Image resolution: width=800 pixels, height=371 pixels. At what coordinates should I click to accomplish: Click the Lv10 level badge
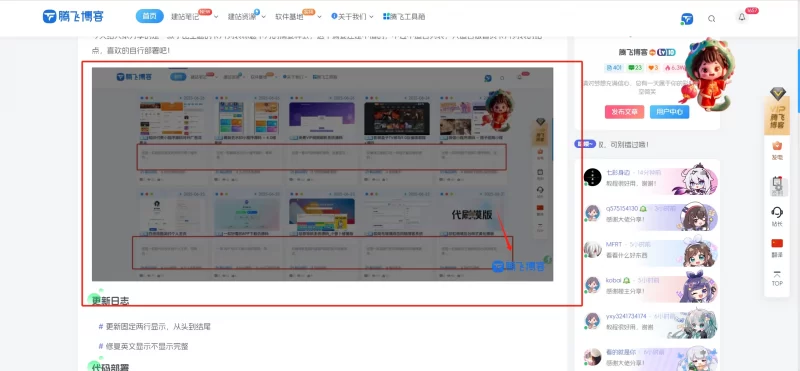666,52
